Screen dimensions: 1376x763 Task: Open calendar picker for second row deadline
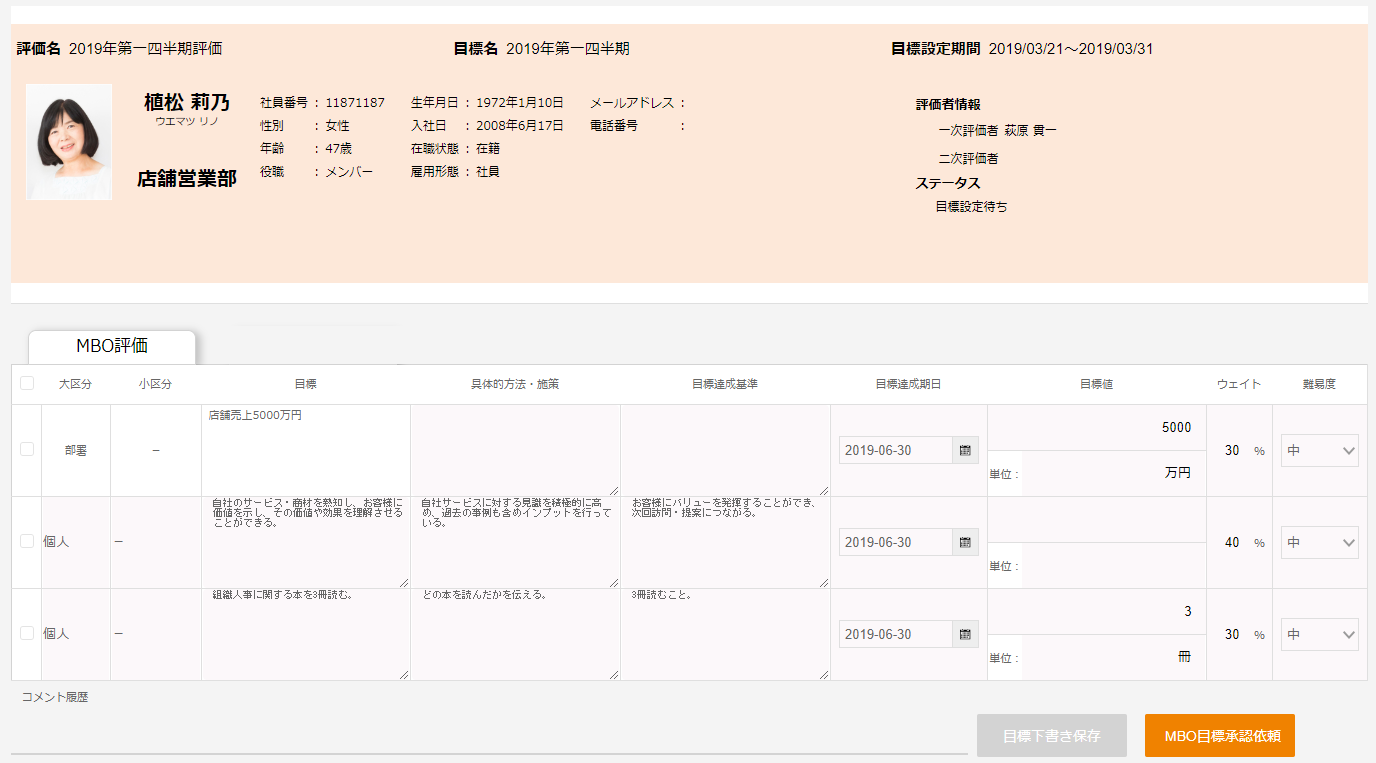965,543
